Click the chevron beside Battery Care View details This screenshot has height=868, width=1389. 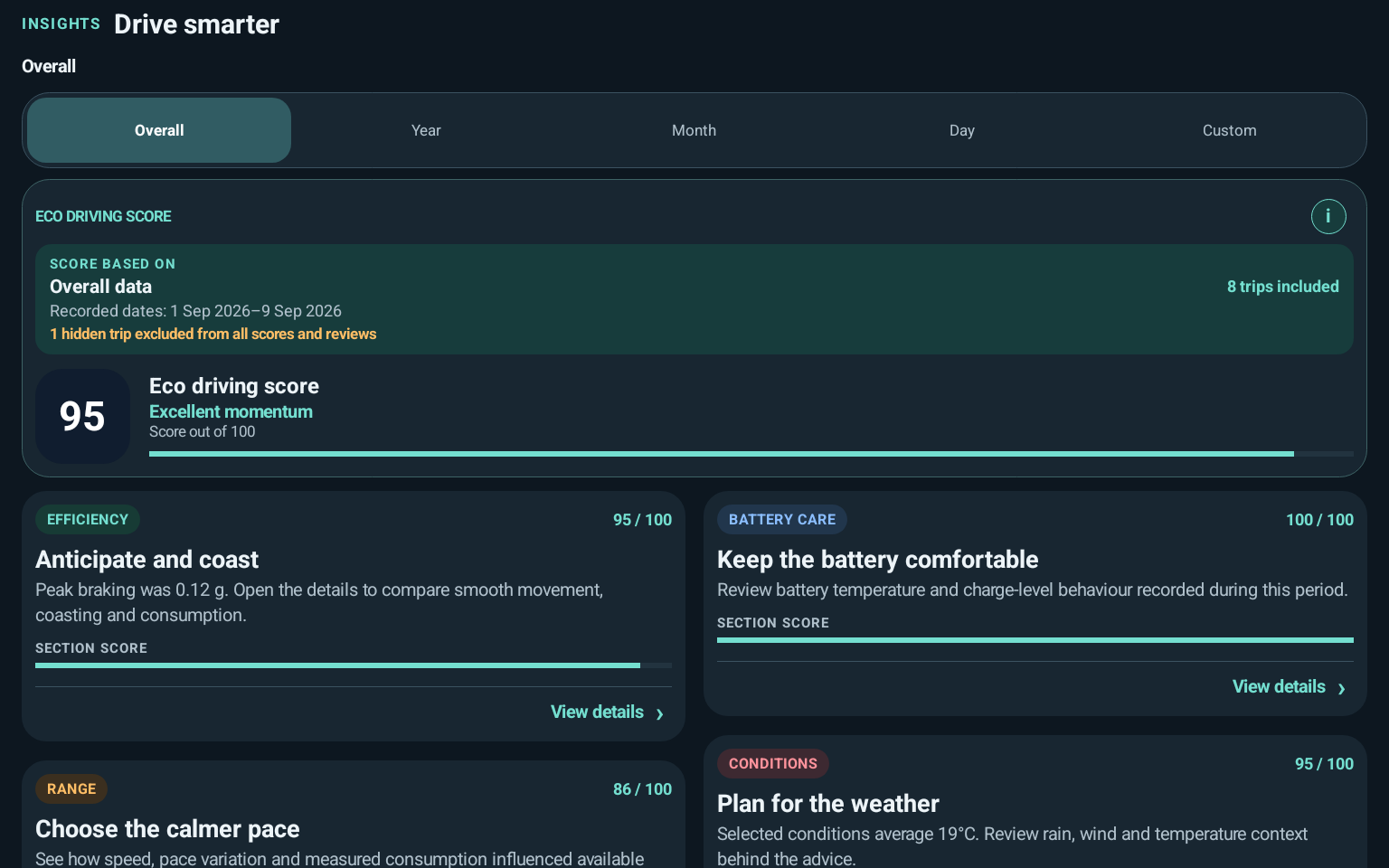[x=1342, y=689]
